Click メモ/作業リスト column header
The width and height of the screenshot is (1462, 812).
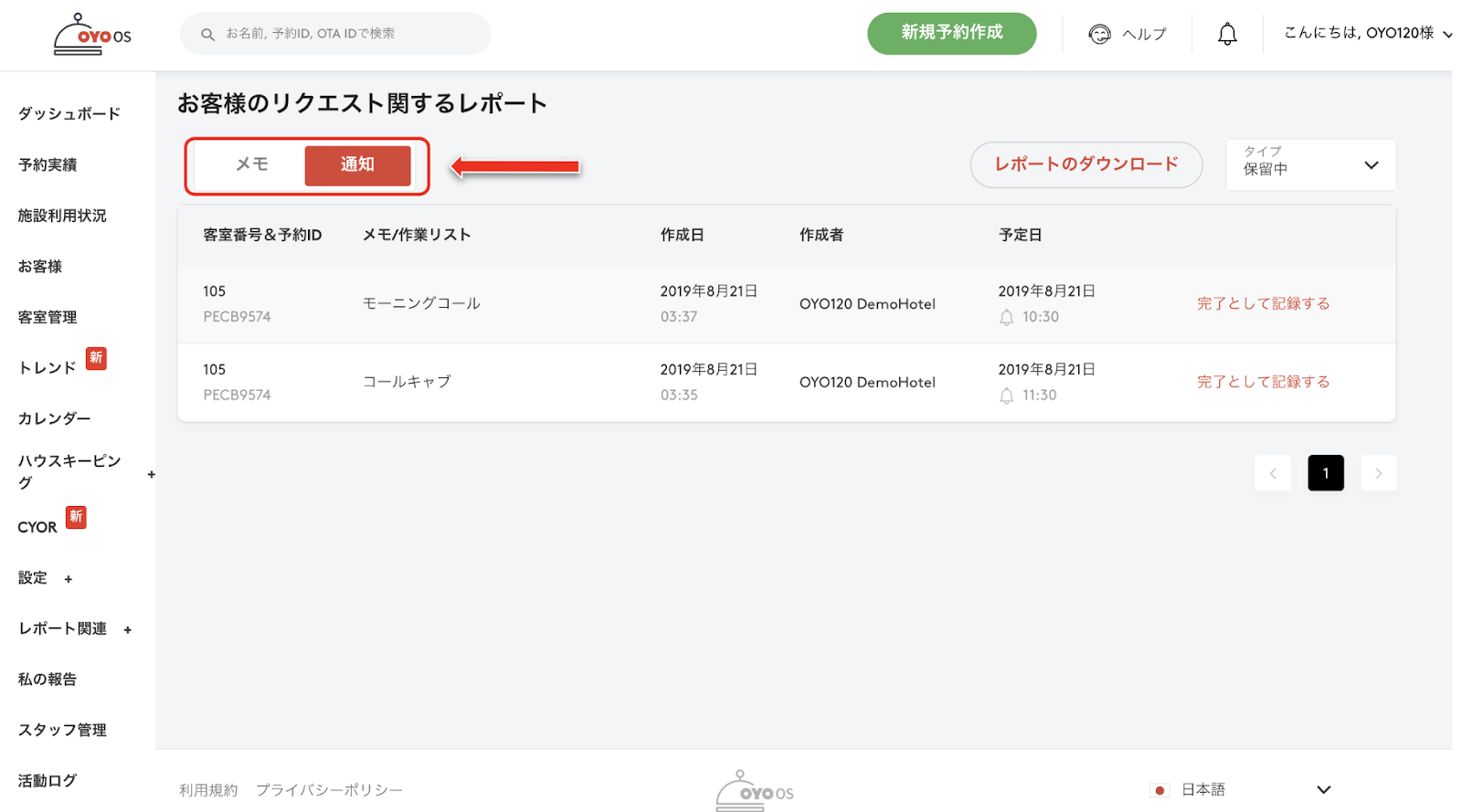[x=417, y=236]
